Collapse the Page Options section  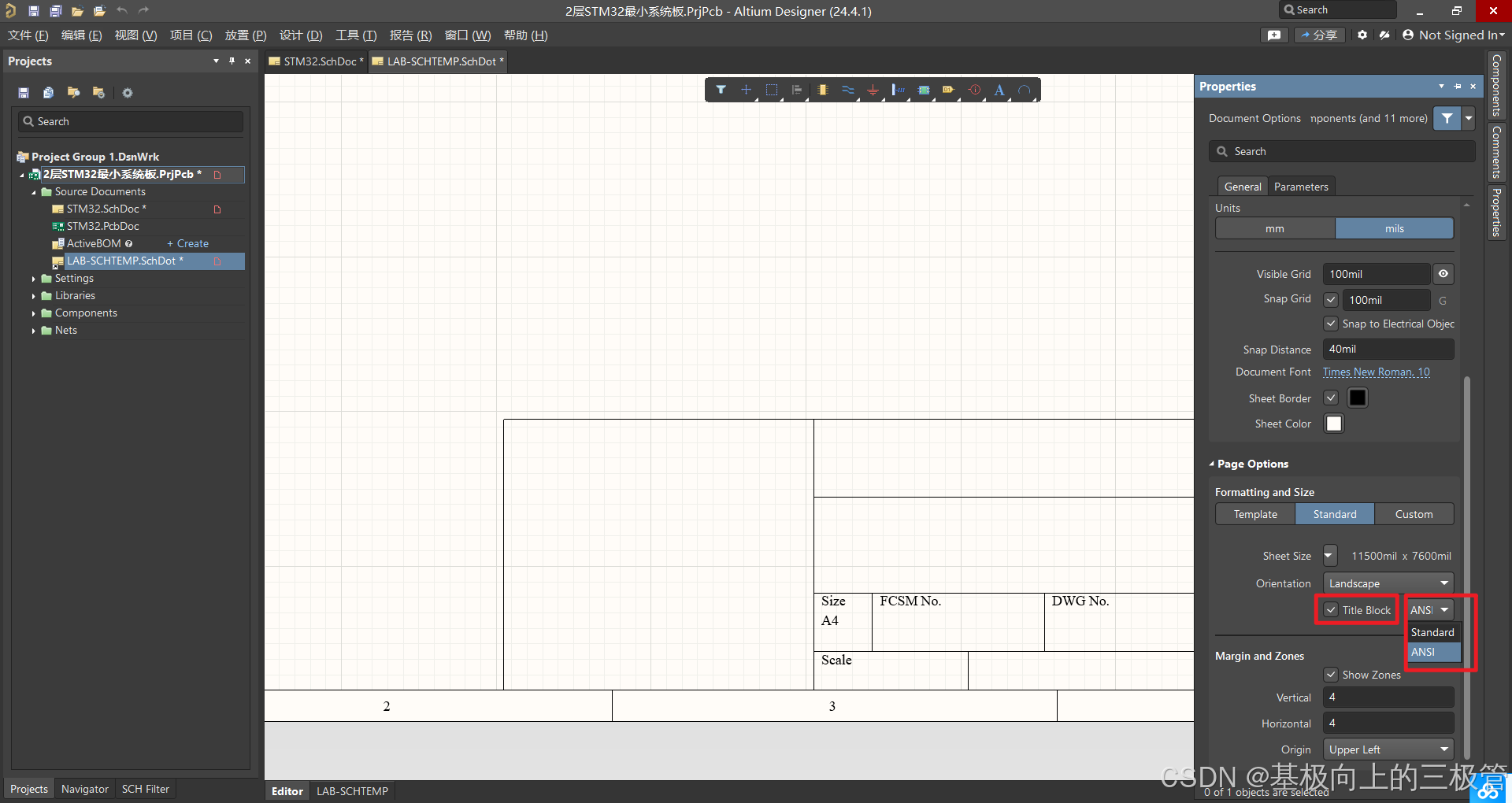[1212, 464]
